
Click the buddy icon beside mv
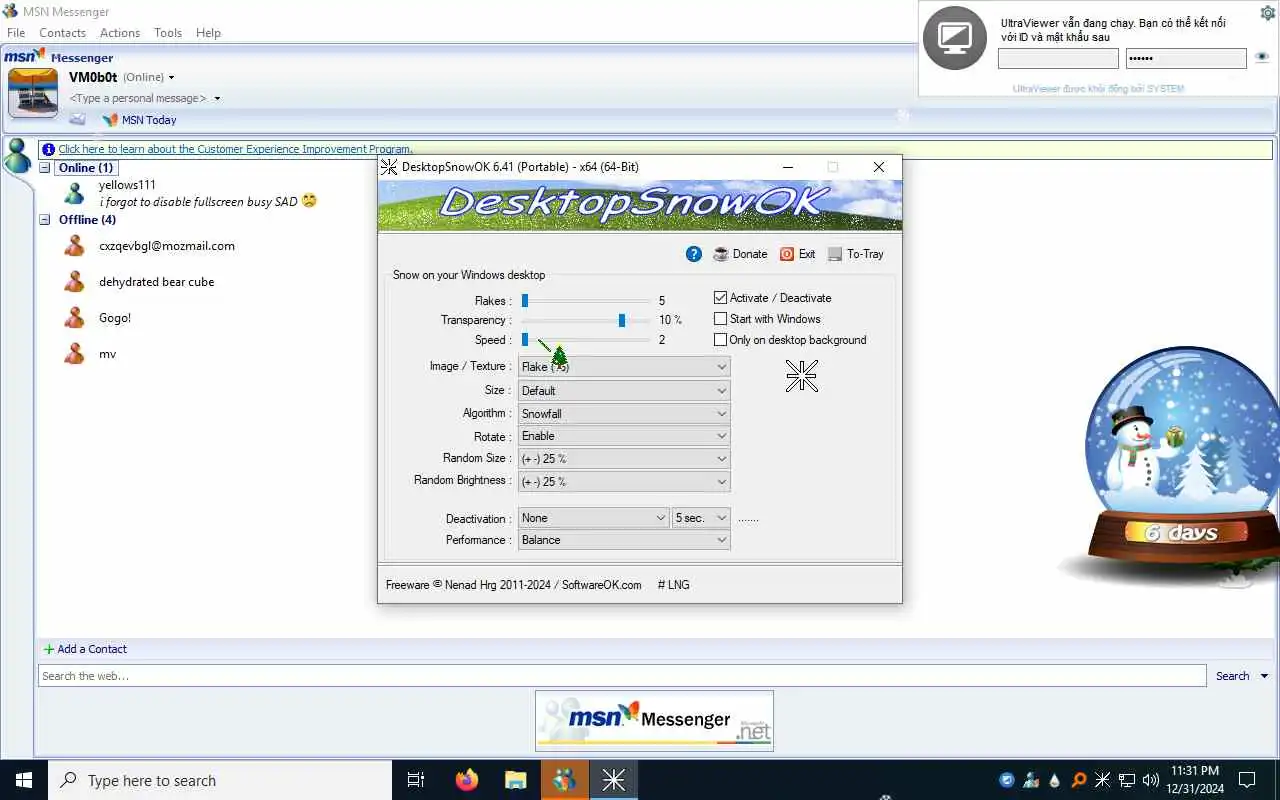pos(74,354)
